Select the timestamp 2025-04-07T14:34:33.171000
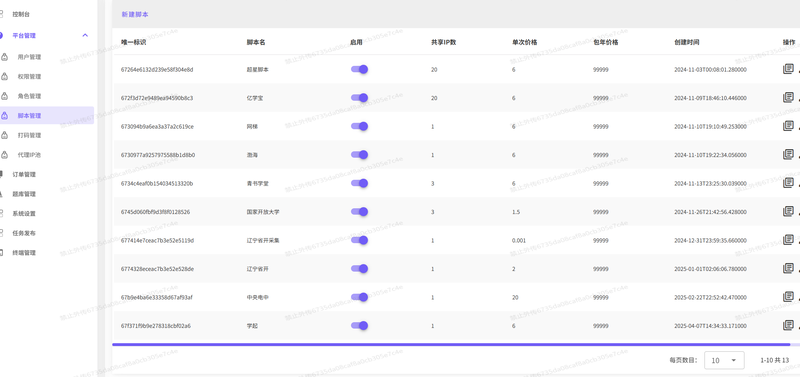 click(710, 326)
